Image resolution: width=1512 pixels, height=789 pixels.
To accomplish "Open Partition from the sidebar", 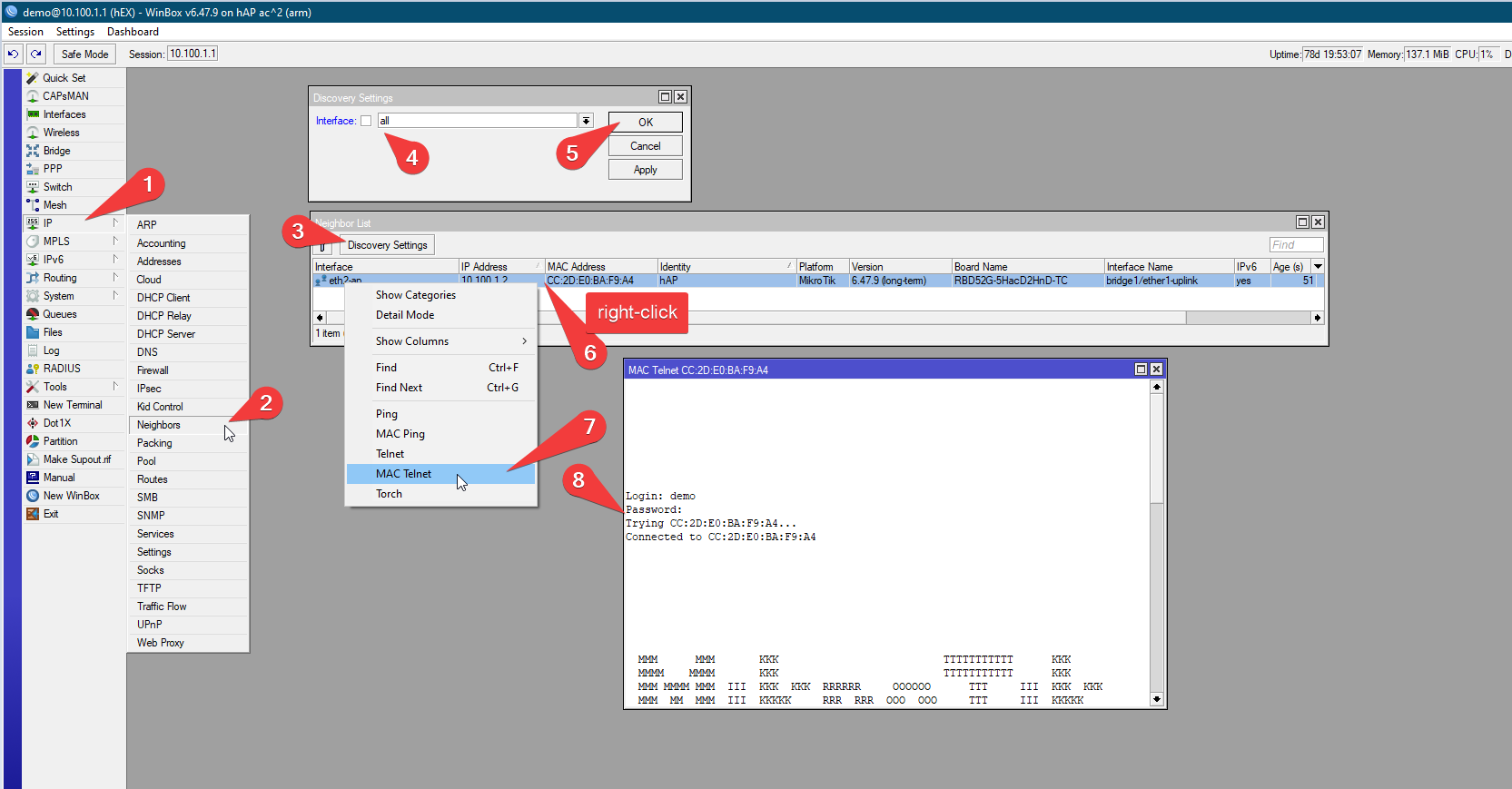I will coord(60,441).
